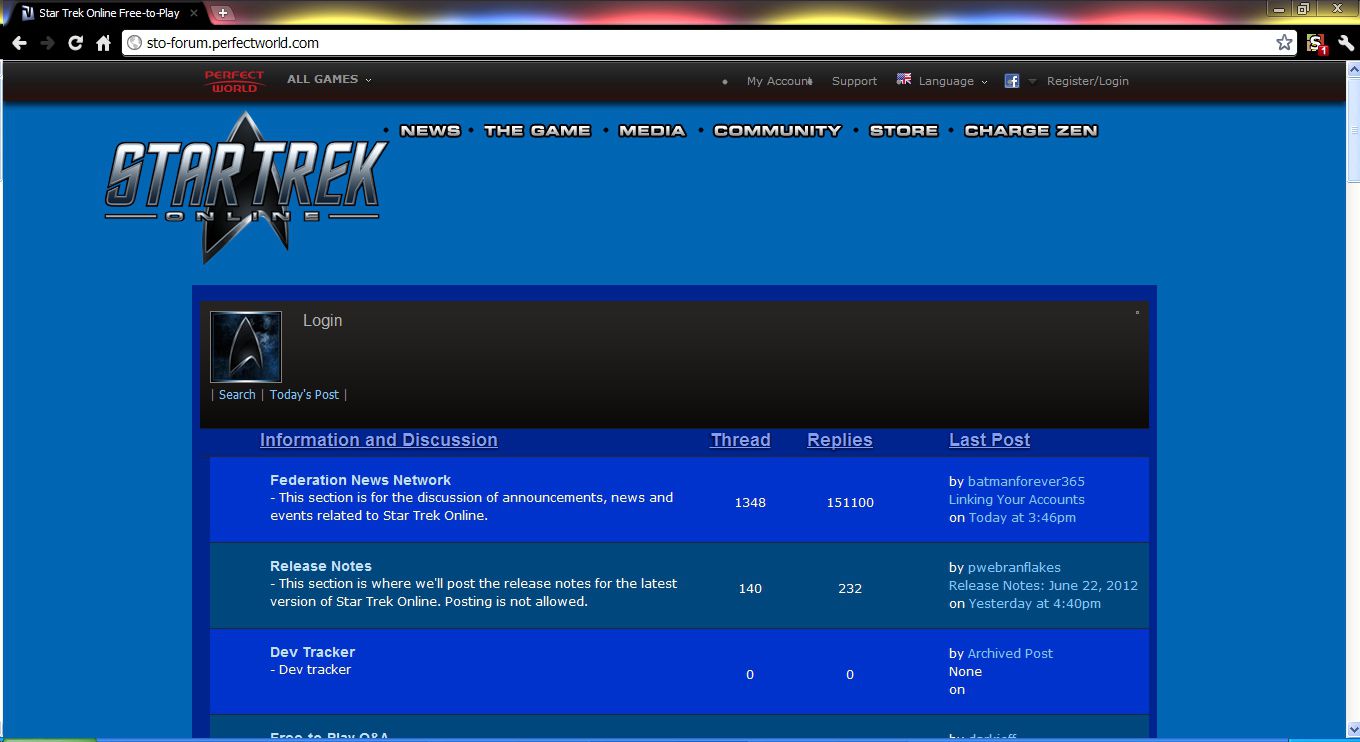
Task: Click the page scrollbar up arrow
Action: pos(1353,67)
